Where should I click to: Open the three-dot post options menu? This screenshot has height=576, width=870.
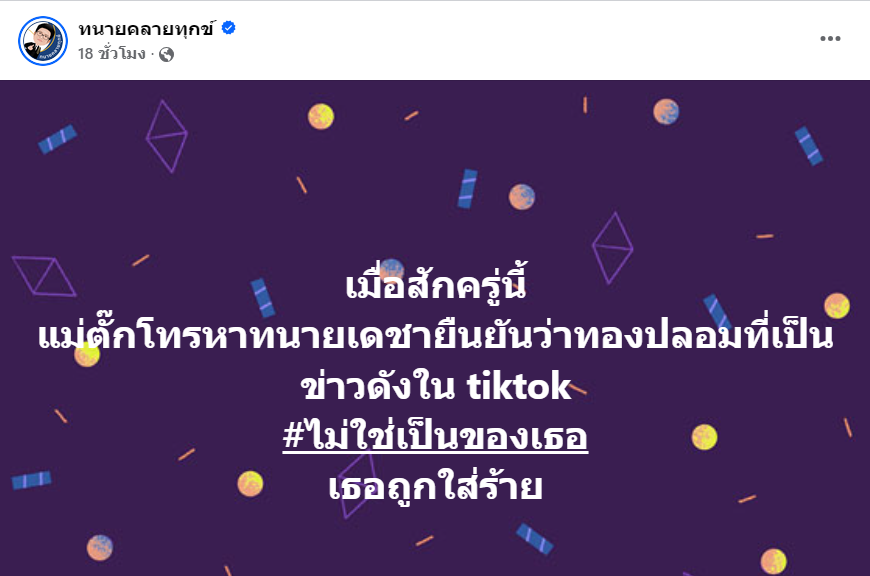[830, 38]
